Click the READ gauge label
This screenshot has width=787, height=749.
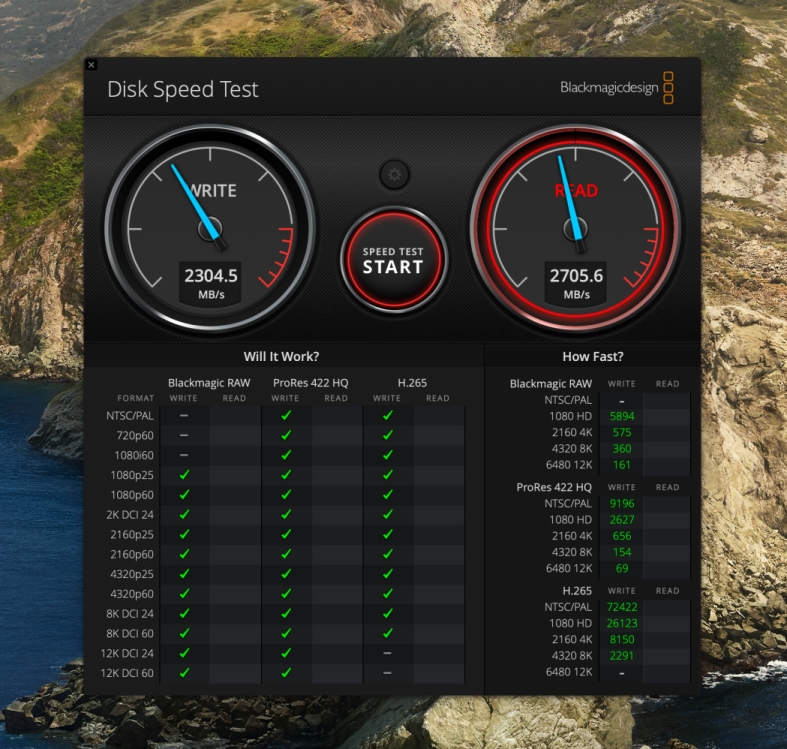[x=576, y=191]
